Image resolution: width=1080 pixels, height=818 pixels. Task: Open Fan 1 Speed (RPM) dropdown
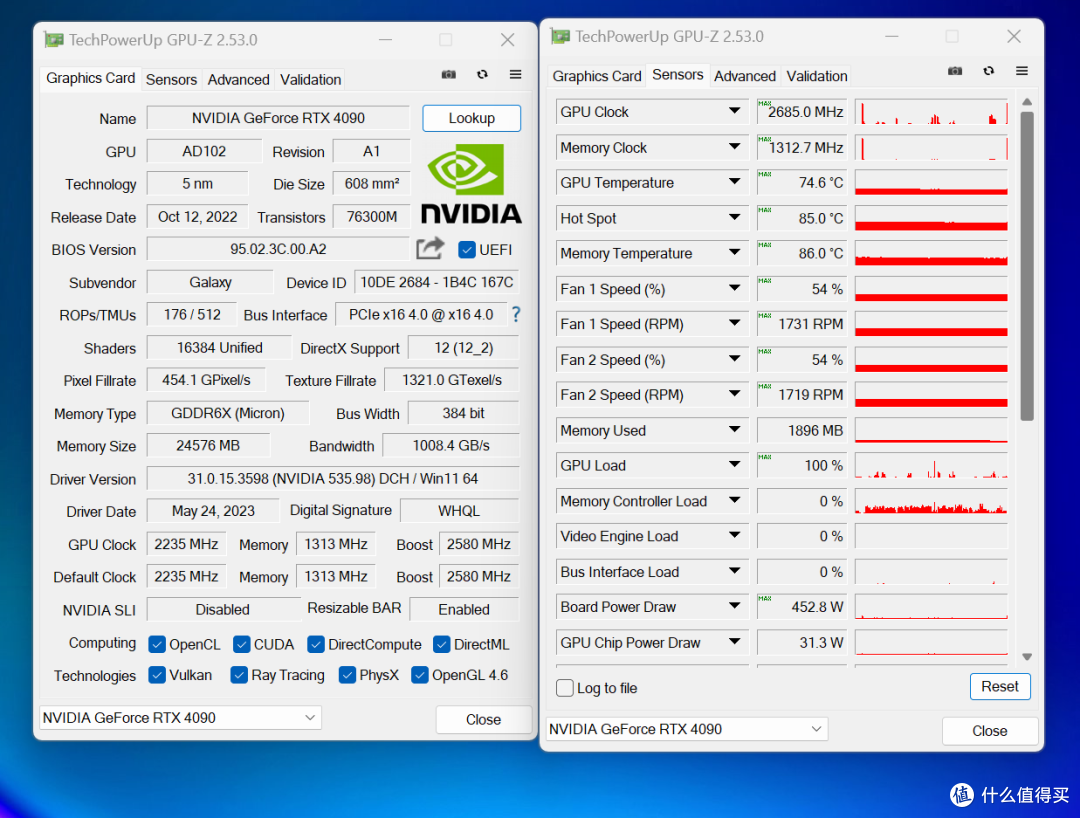(x=734, y=324)
